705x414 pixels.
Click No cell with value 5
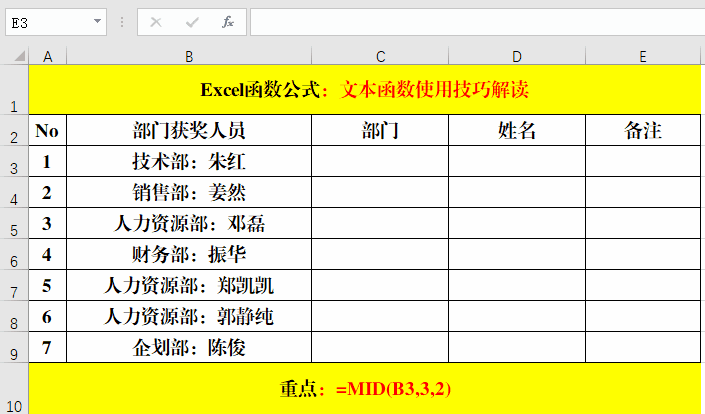pyautogui.click(x=48, y=285)
